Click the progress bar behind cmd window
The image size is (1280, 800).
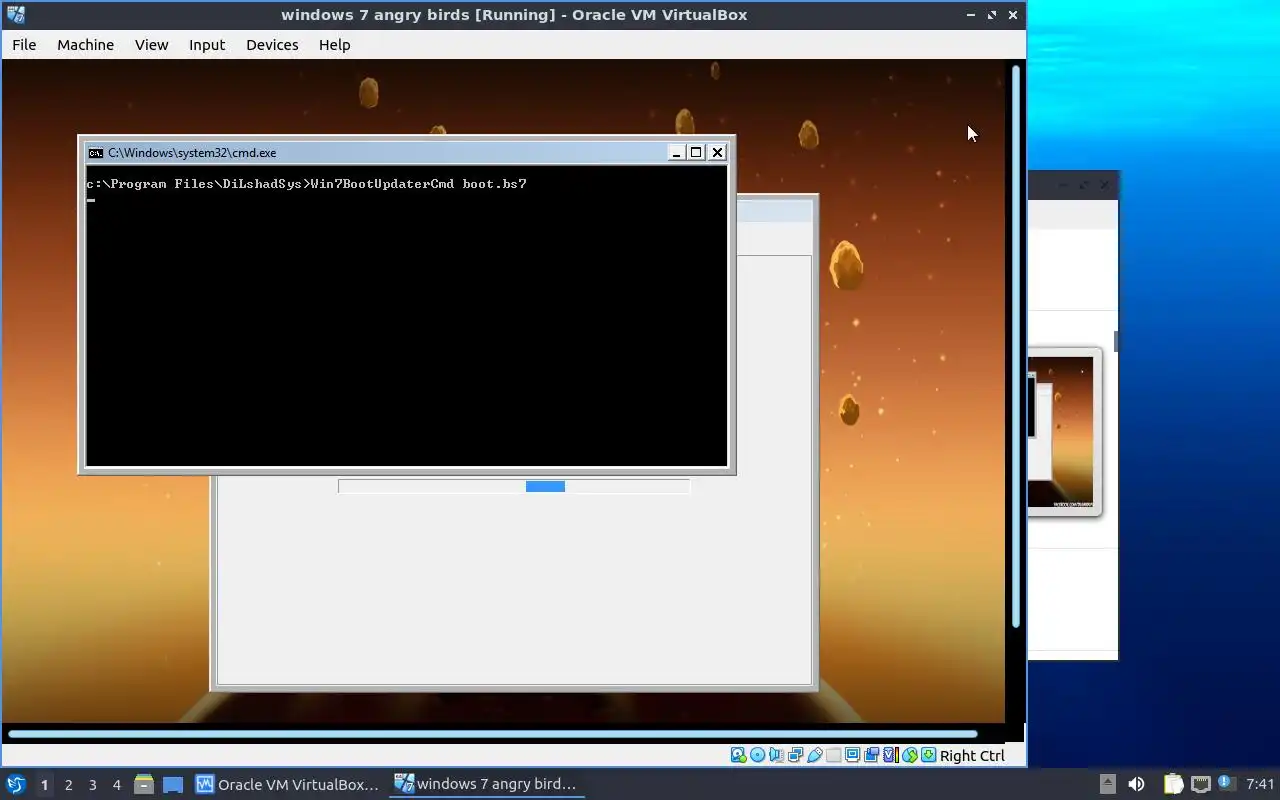[x=514, y=486]
